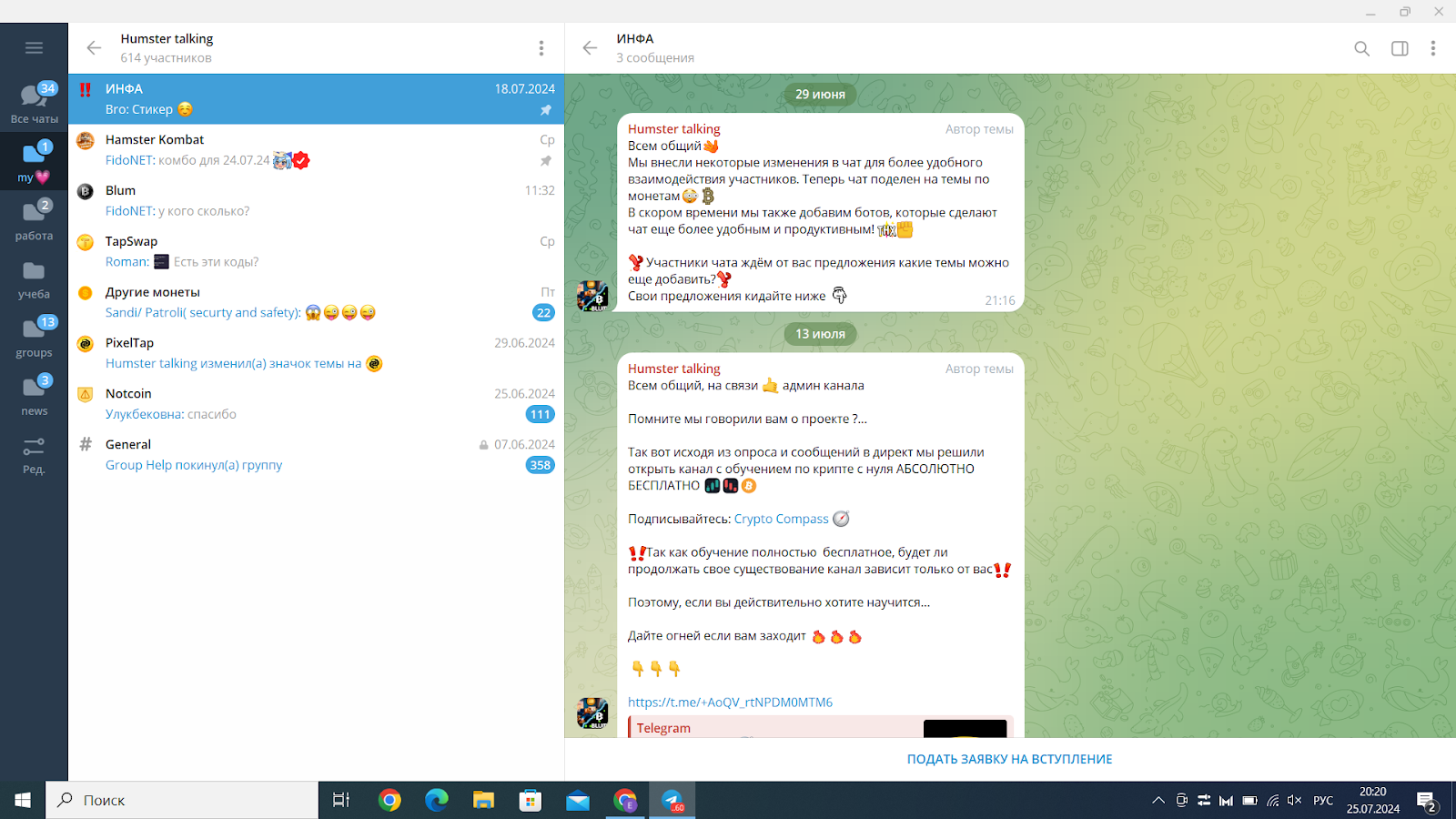The width and height of the screenshot is (1456, 819).
Task: Open the General topic via its hash icon
Action: pyautogui.click(x=86, y=445)
